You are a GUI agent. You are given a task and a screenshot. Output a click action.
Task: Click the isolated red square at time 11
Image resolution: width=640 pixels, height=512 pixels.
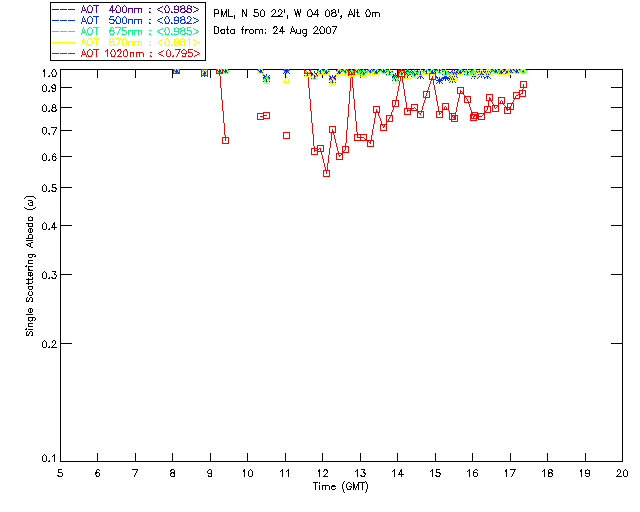coord(287,136)
